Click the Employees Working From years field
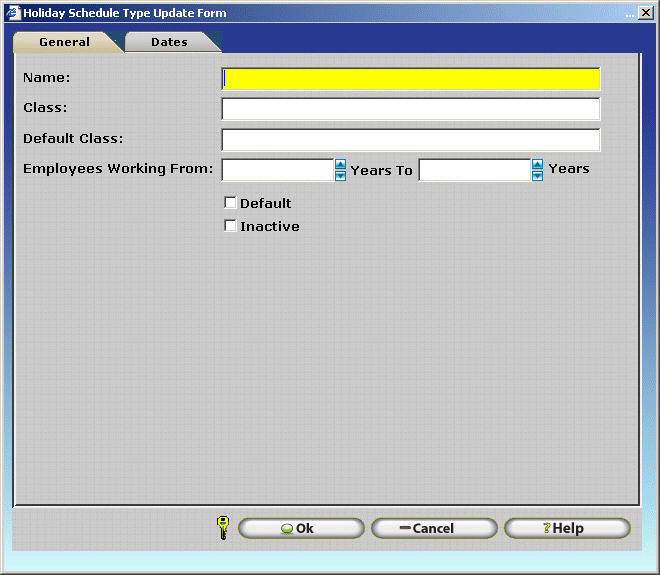 pyautogui.click(x=277, y=170)
